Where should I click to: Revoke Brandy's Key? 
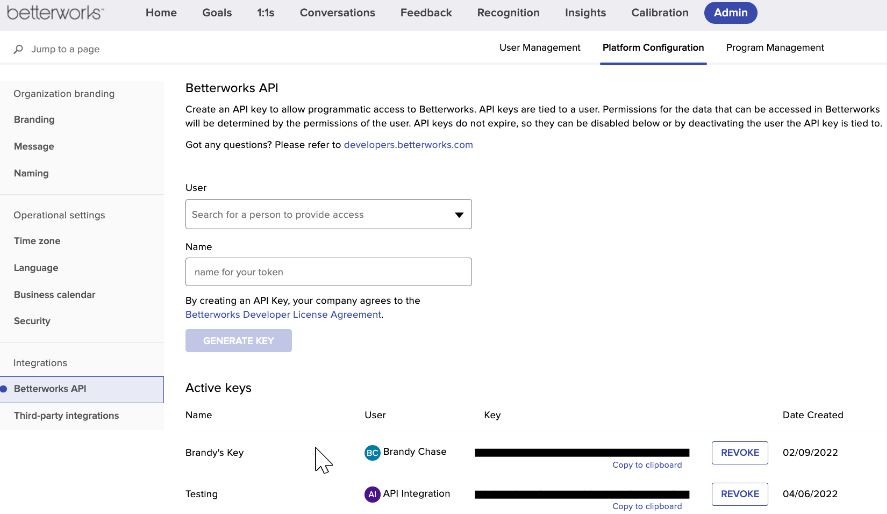[740, 453]
